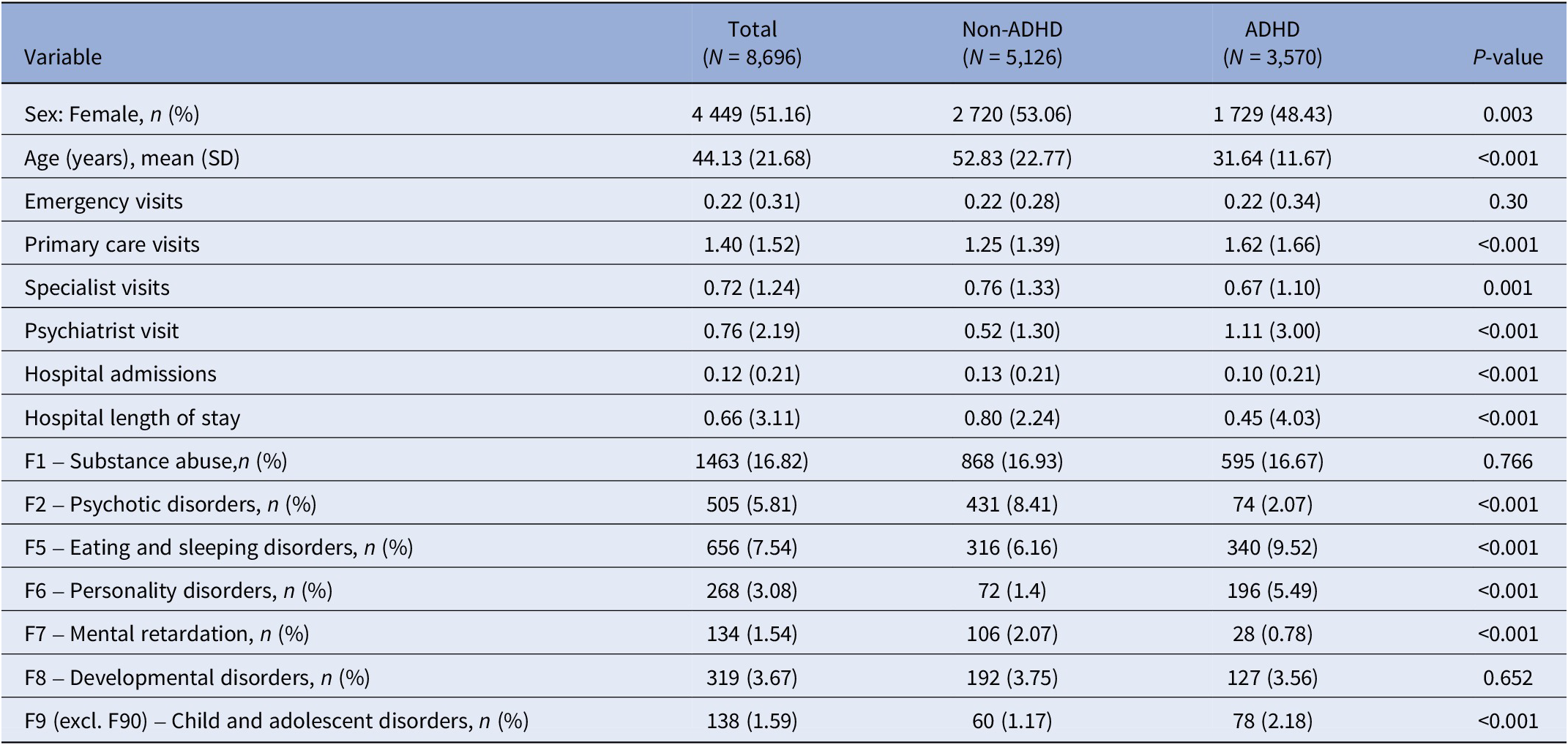
Task: Click the Primary care visits label
Action: [111, 244]
